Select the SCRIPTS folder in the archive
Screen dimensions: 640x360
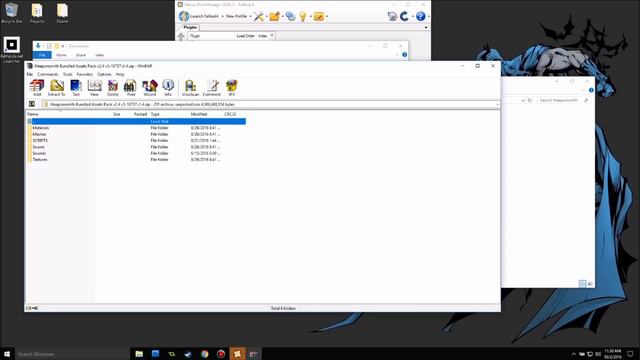(x=40, y=140)
